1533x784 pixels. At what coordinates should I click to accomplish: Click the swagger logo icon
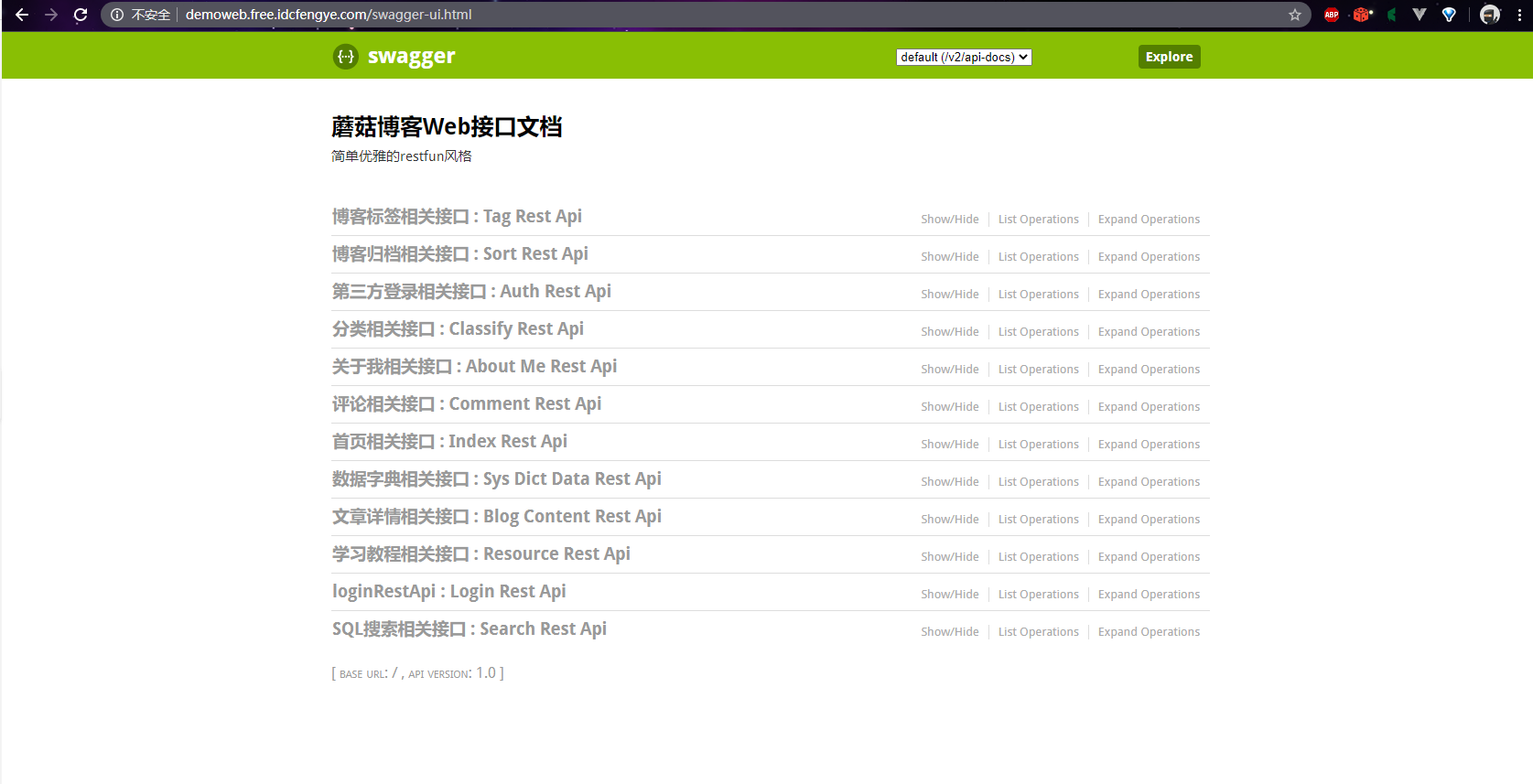(x=345, y=57)
